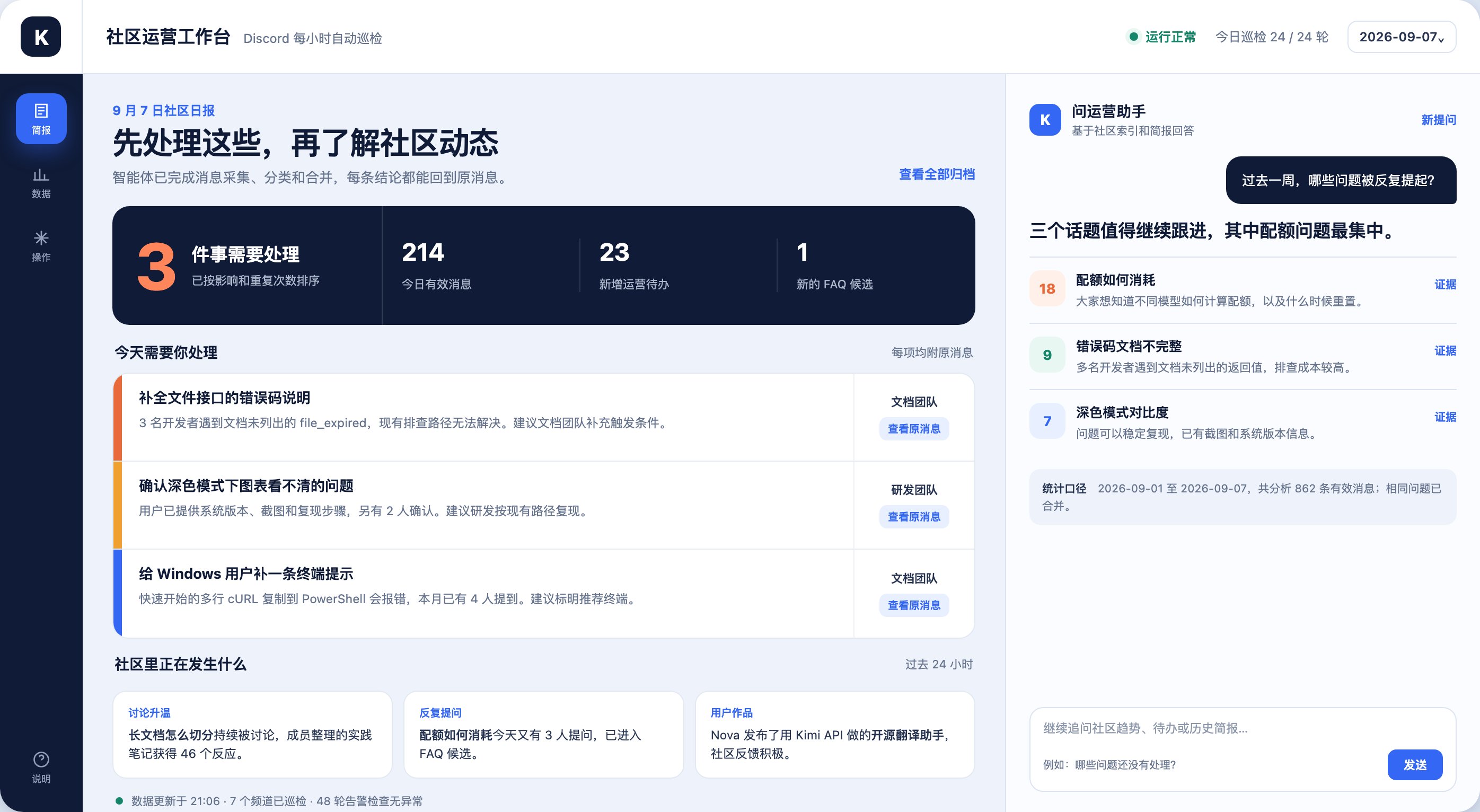Image resolution: width=1480 pixels, height=812 pixels.
Task: Select the 确认深色模式下图表看不清的问题 title
Action: pyautogui.click(x=246, y=486)
